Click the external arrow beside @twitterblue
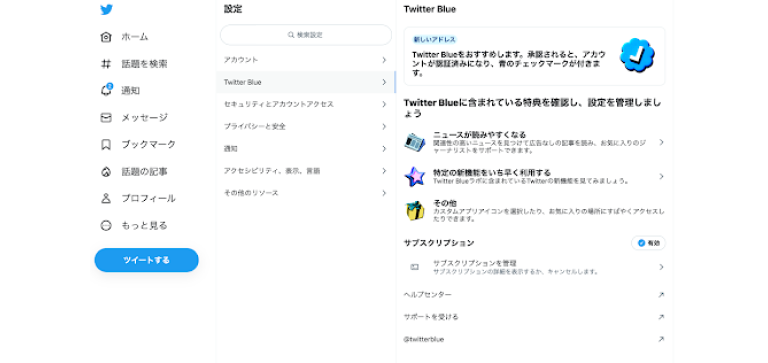Screen dimensions: 768x363 click(661, 339)
